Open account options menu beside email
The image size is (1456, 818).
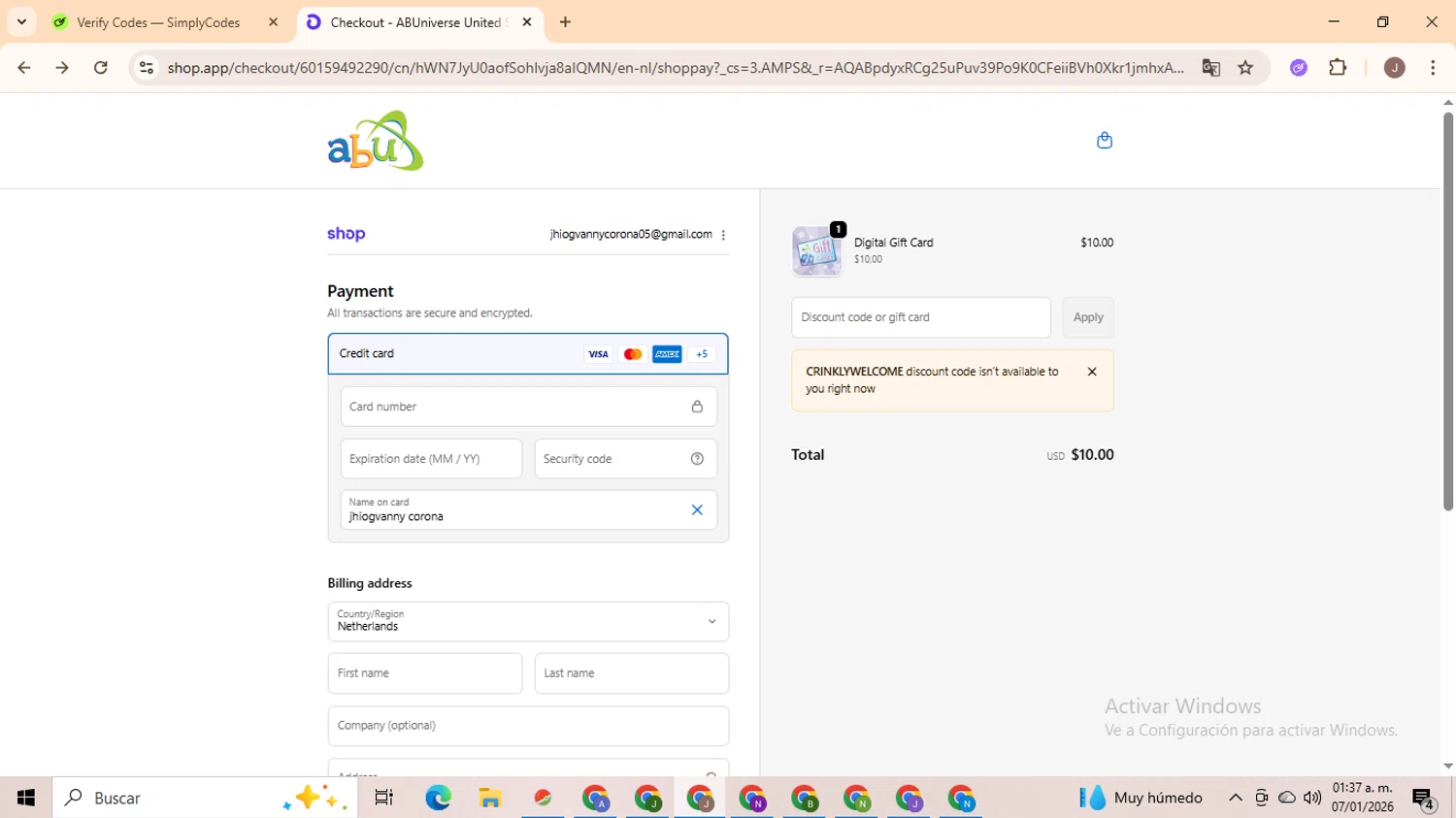(x=723, y=235)
